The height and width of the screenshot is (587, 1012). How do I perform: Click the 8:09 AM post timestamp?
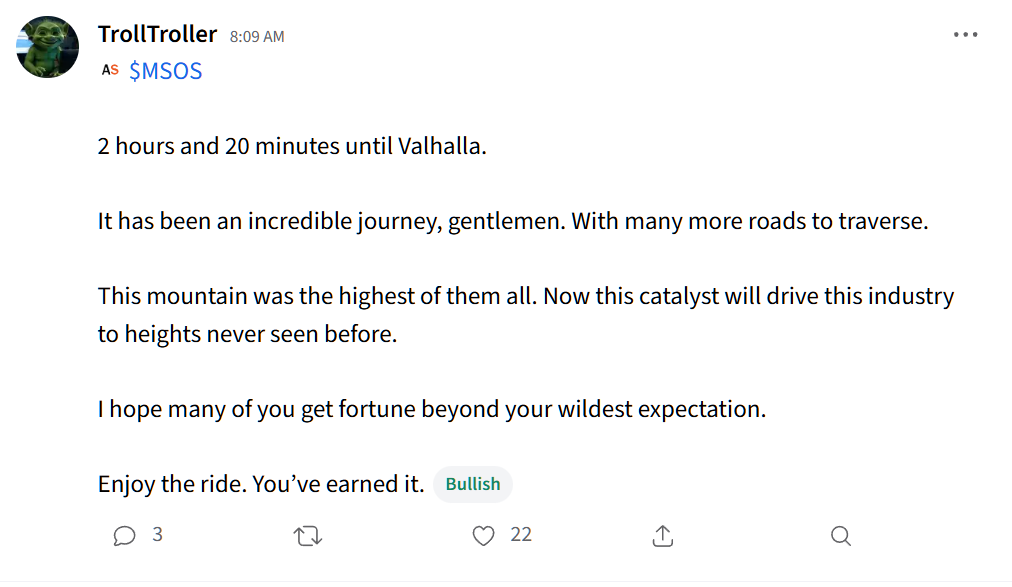coord(257,37)
